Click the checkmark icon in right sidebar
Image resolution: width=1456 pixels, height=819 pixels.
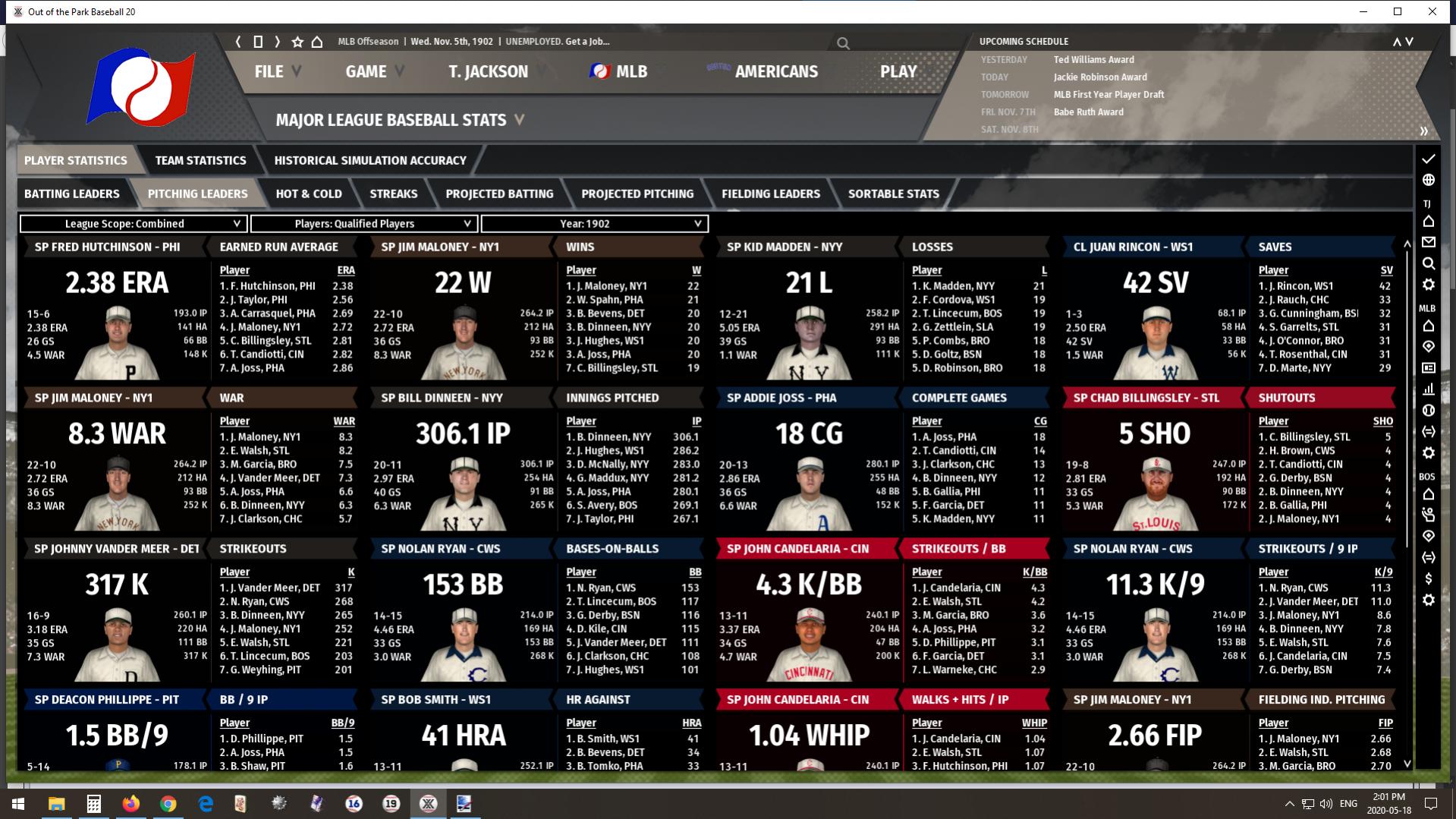tap(1428, 159)
